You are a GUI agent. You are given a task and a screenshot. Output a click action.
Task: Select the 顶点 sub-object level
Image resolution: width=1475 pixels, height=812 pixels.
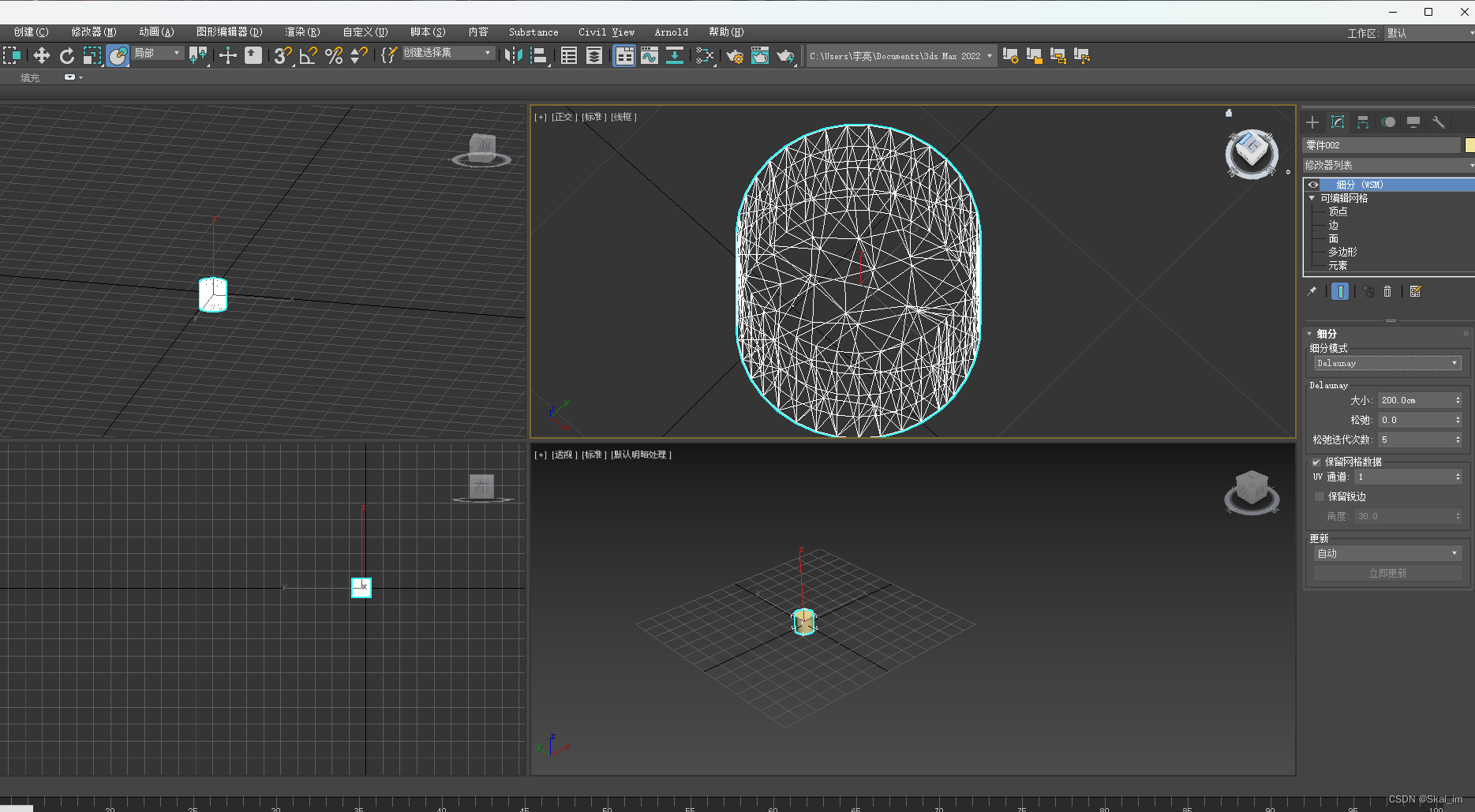point(1338,211)
